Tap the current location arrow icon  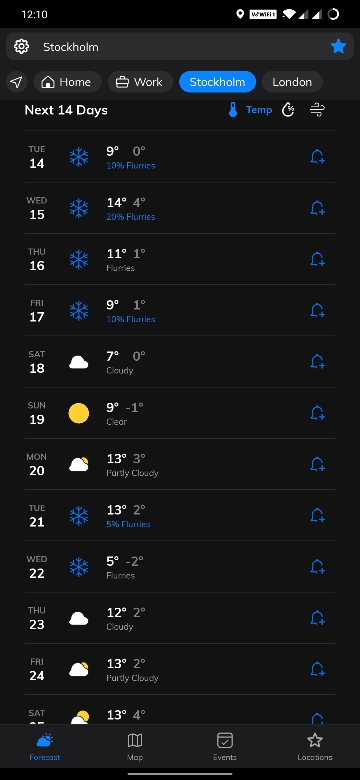pos(16,82)
